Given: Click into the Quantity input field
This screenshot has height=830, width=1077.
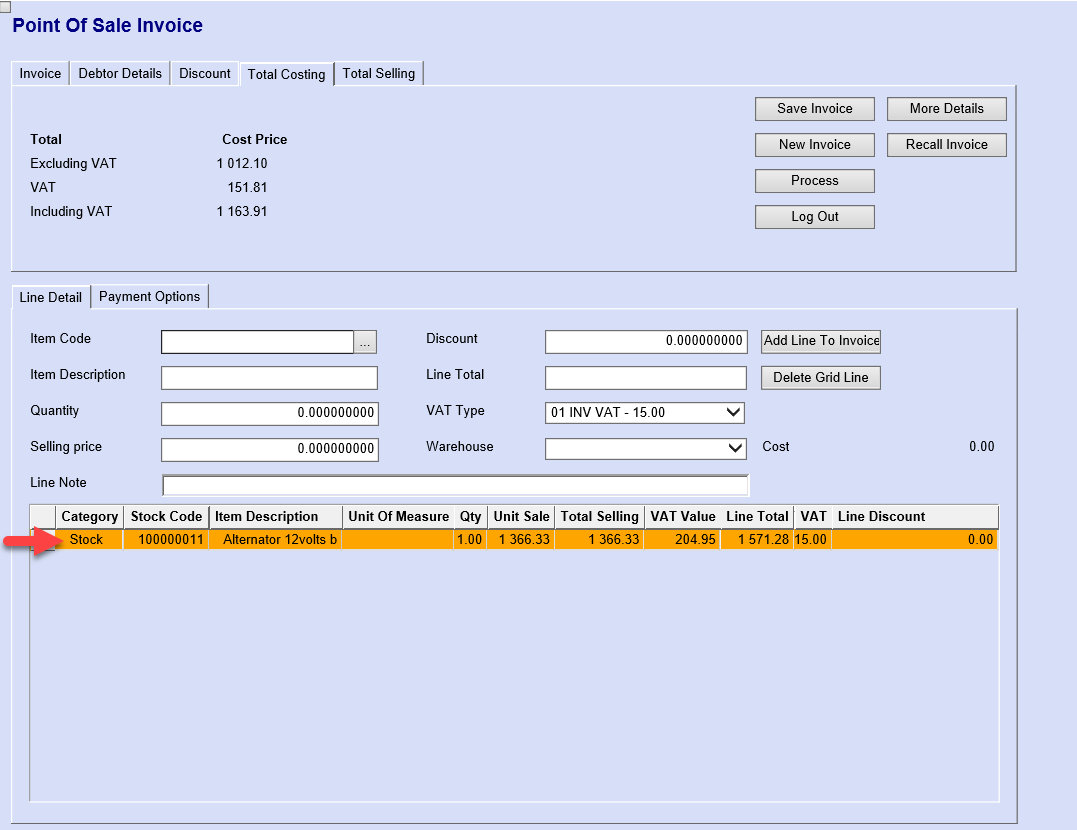Looking at the screenshot, I should pyautogui.click(x=269, y=413).
